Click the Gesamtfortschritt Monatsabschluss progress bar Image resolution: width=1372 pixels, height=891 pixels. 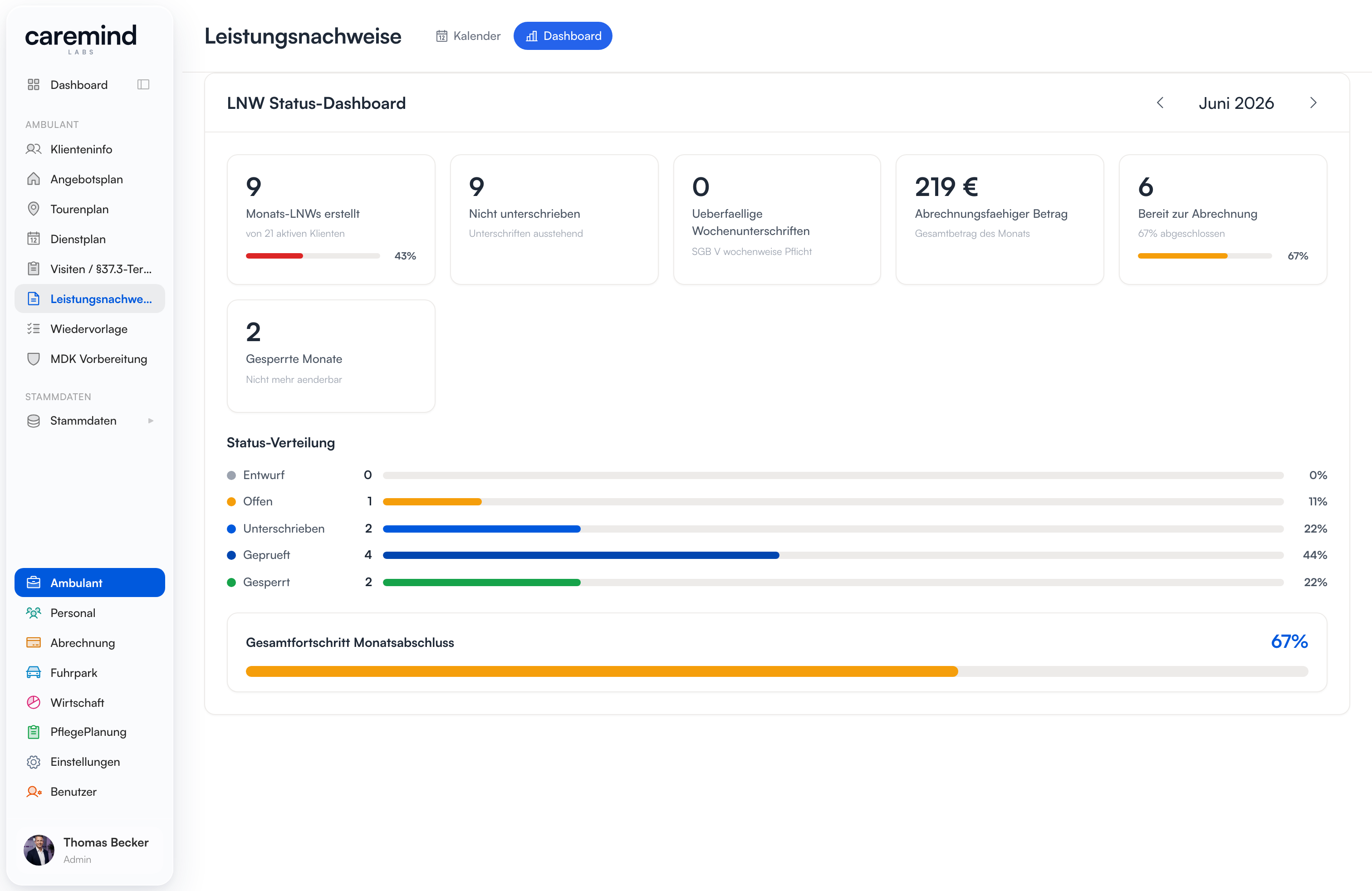(x=776, y=671)
